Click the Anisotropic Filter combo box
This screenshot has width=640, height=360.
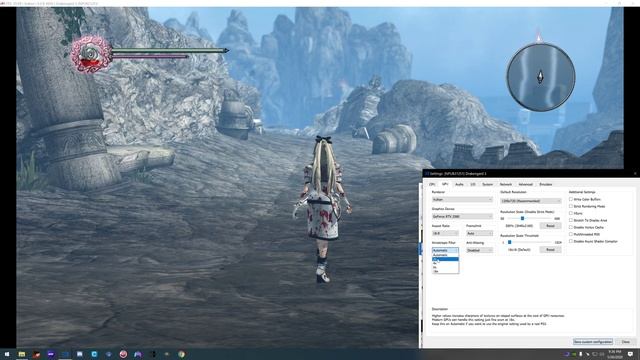[x=445, y=250]
